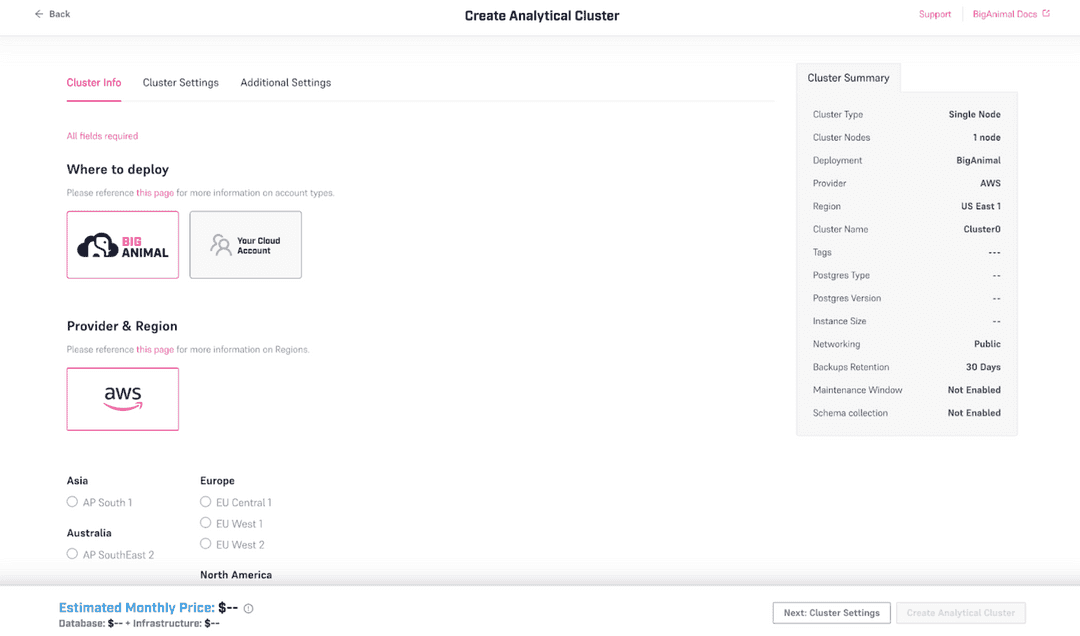Select the Your Cloud Account card
Screen dimensions: 1080x636
pos(245,245)
